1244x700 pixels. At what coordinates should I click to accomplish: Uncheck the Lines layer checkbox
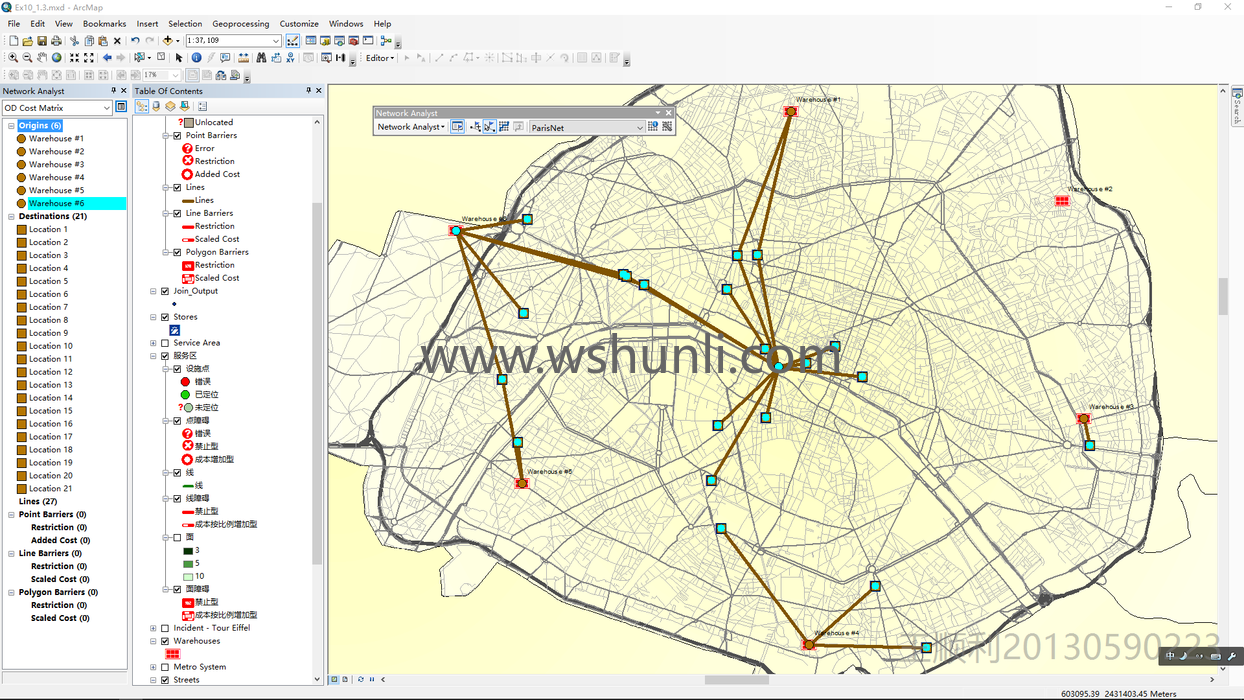(x=178, y=187)
